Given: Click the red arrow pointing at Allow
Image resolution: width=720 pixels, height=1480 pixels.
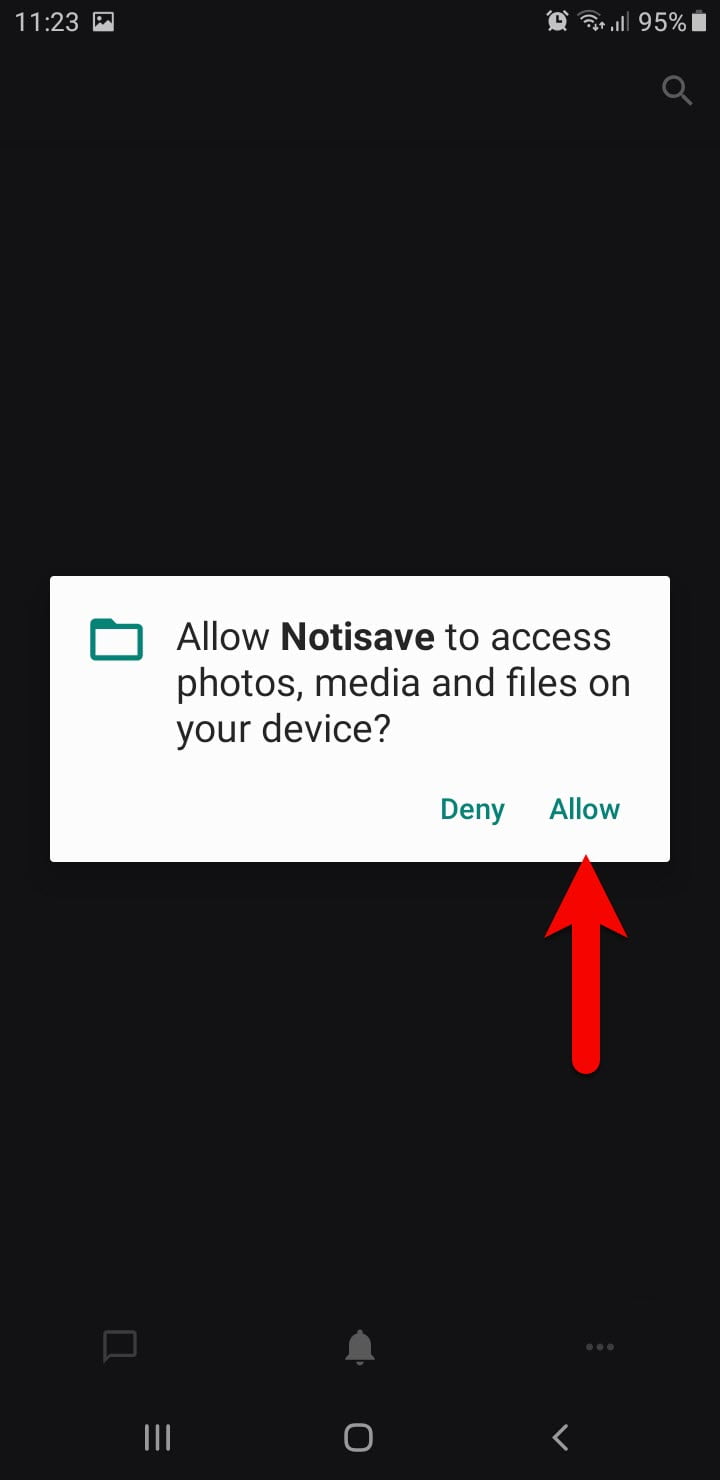Looking at the screenshot, I should [x=586, y=962].
